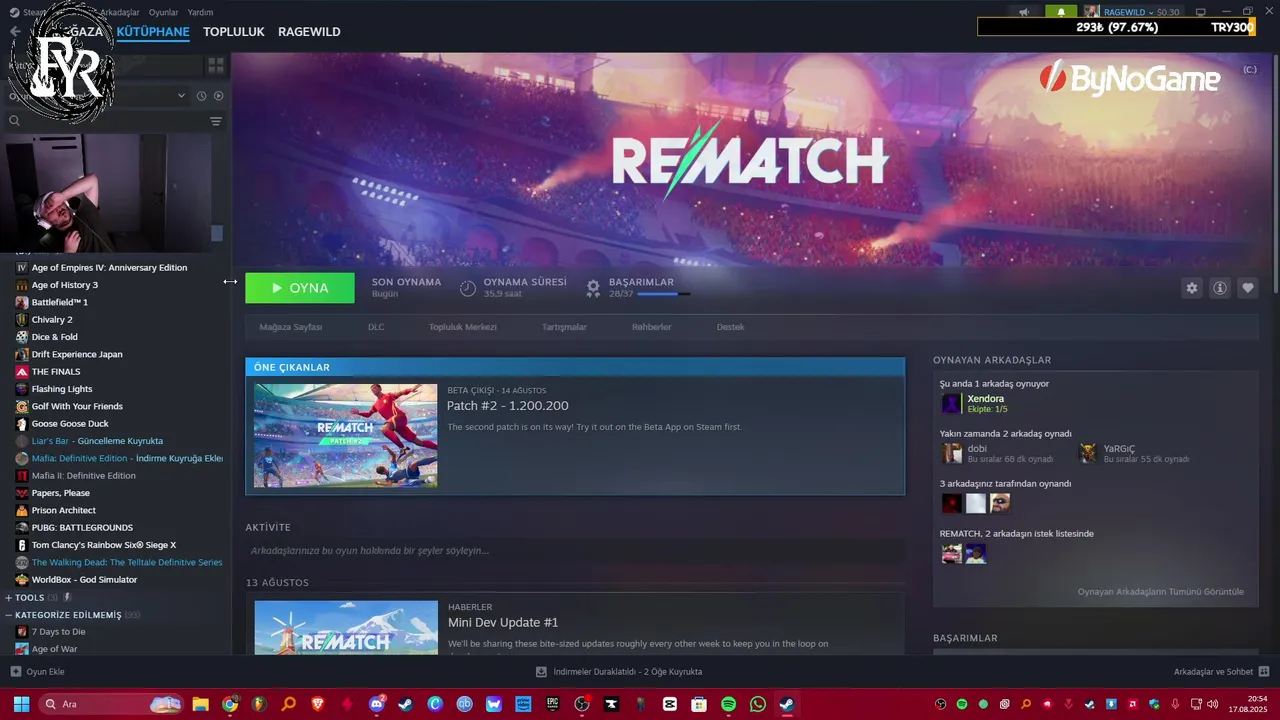Open Epic Games Launcher from taskbar
This screenshot has height=720, width=1280.
tap(553, 704)
